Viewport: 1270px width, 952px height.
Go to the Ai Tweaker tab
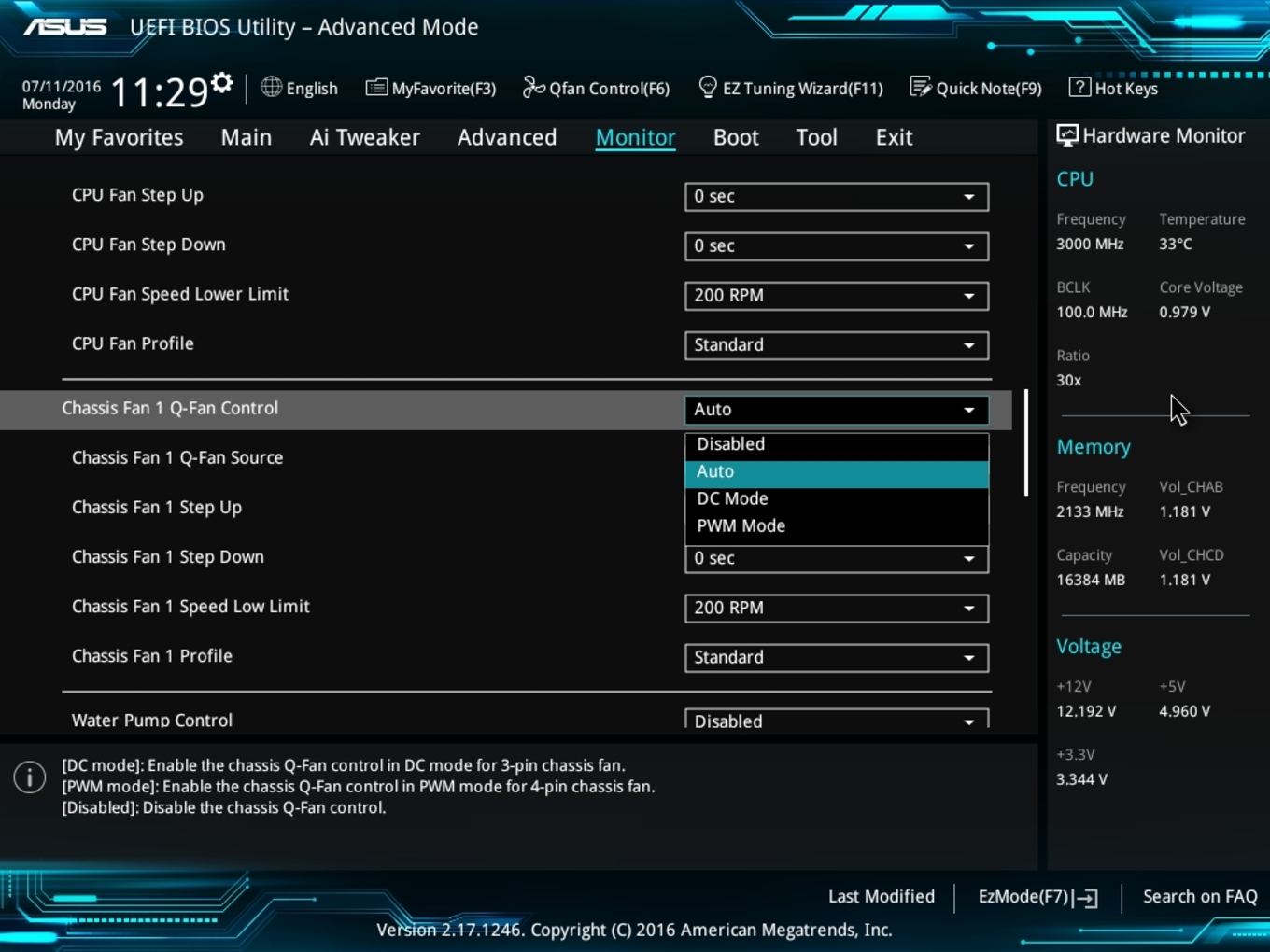point(365,137)
